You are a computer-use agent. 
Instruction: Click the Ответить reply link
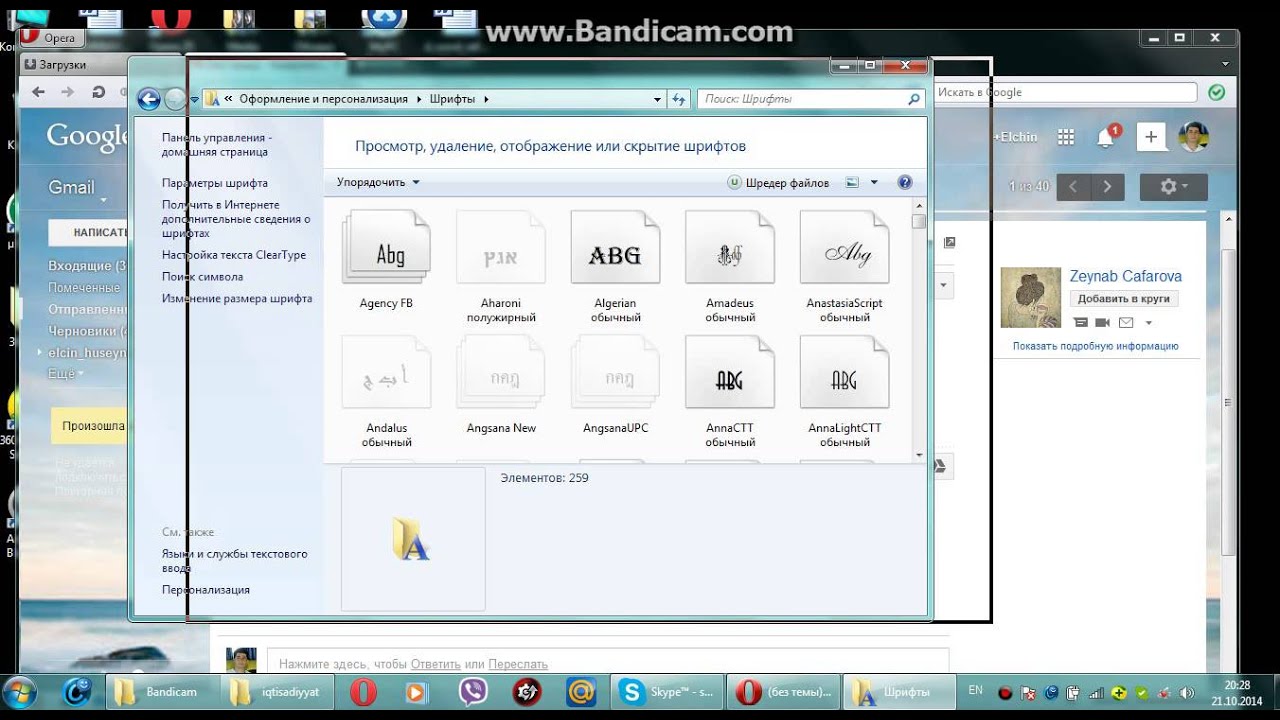click(x=436, y=664)
